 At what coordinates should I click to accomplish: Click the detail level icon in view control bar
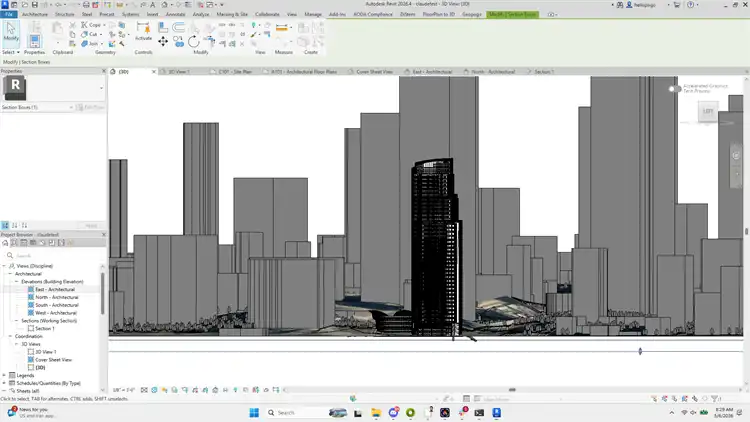144,390
